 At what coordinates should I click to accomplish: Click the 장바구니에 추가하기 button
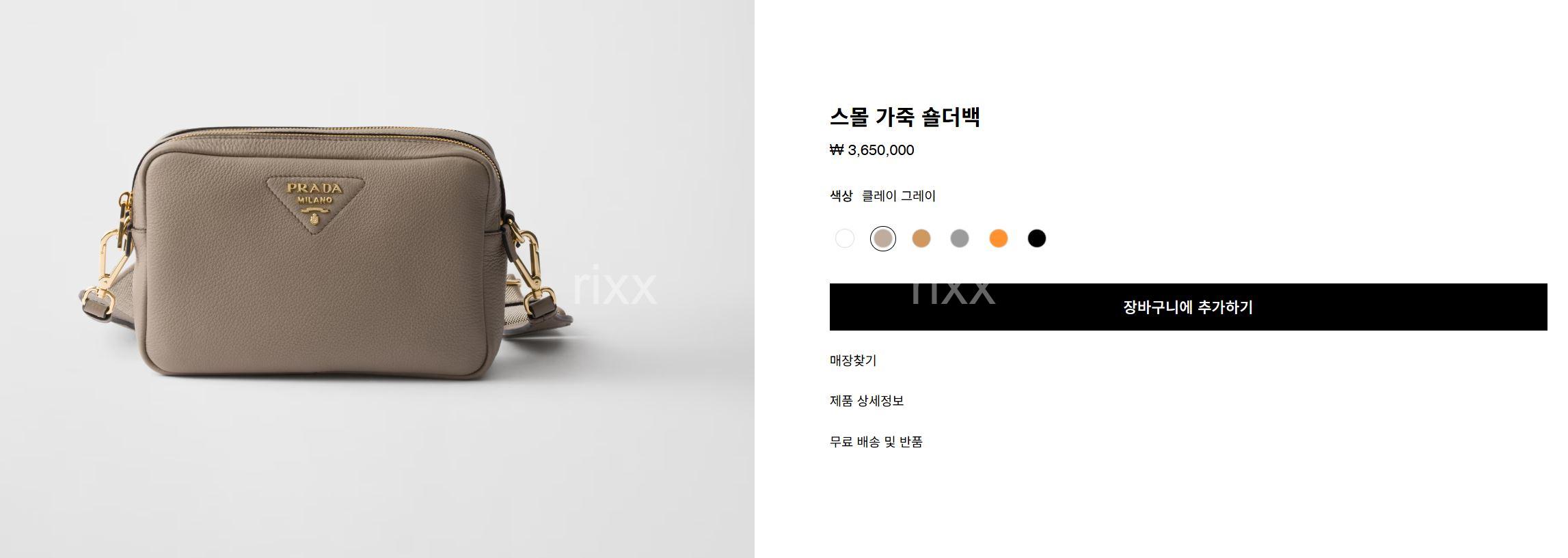(1188, 307)
